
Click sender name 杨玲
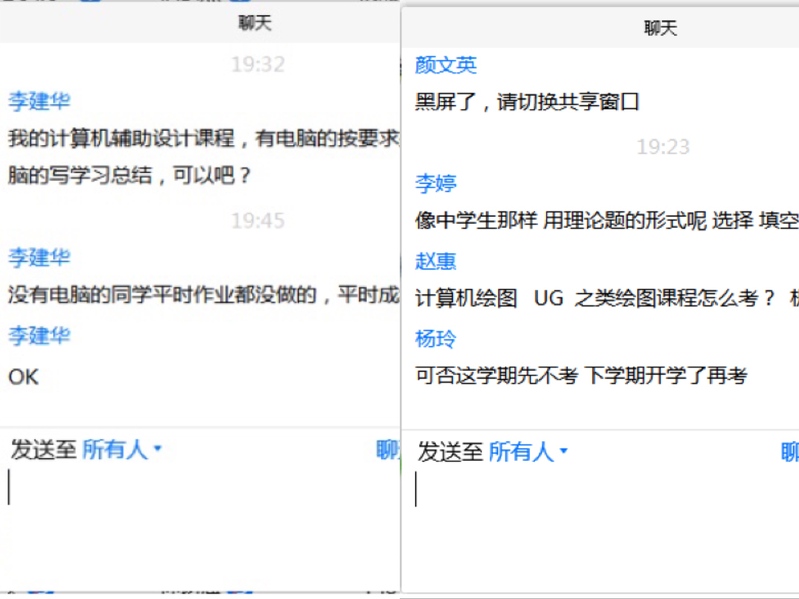[x=436, y=339]
